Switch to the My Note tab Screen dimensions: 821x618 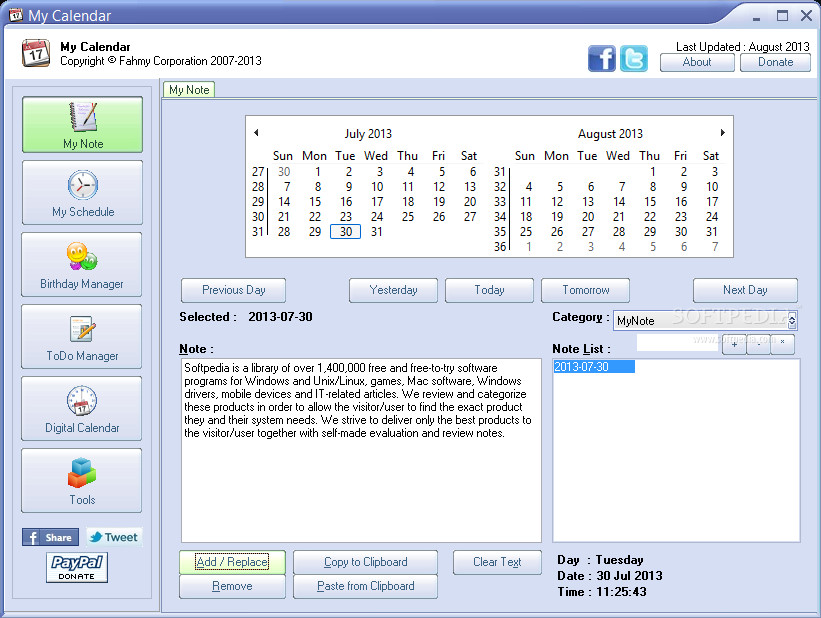click(x=189, y=90)
